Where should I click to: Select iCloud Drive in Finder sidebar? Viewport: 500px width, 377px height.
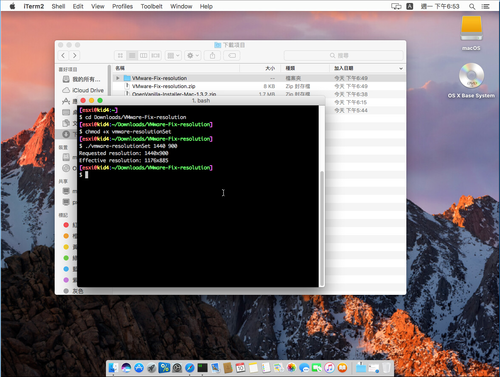83,90
